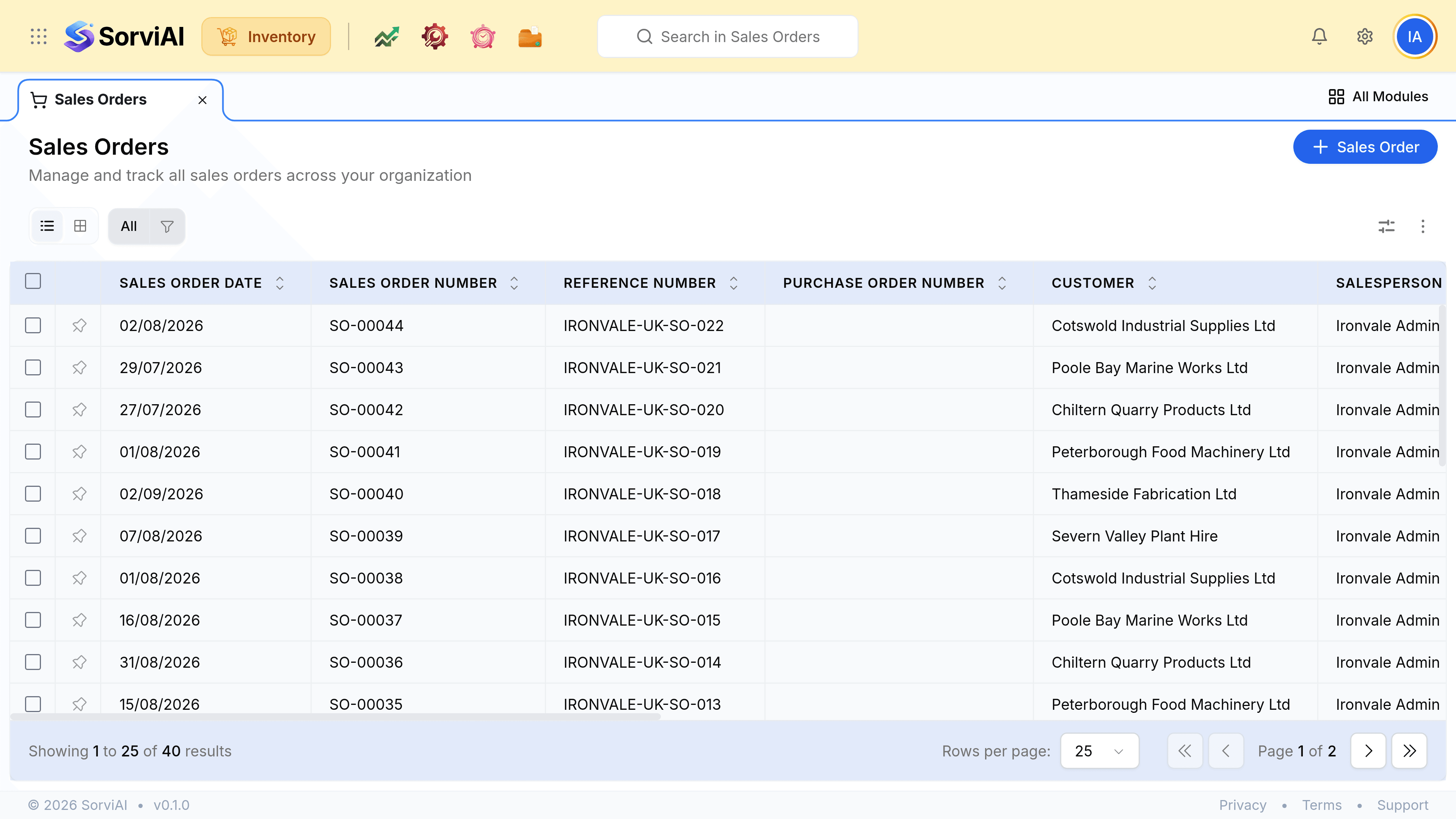Click the horizontal table scrollbar
This screenshot has width=1456, height=819.
[335, 716]
